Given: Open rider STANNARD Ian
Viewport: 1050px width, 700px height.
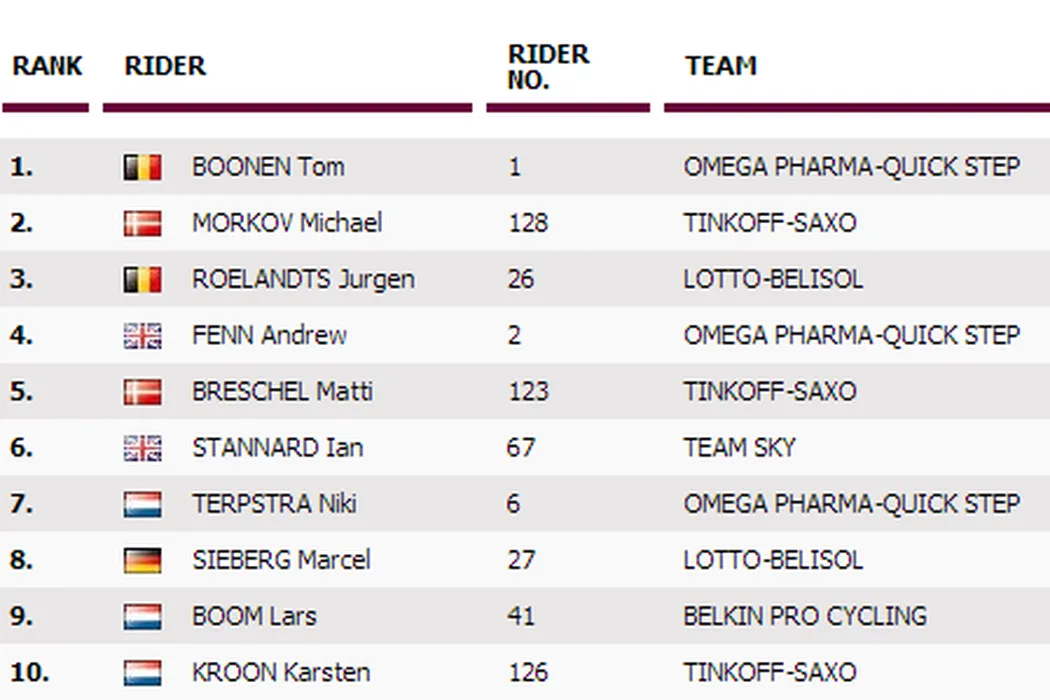Looking at the screenshot, I should (x=277, y=447).
